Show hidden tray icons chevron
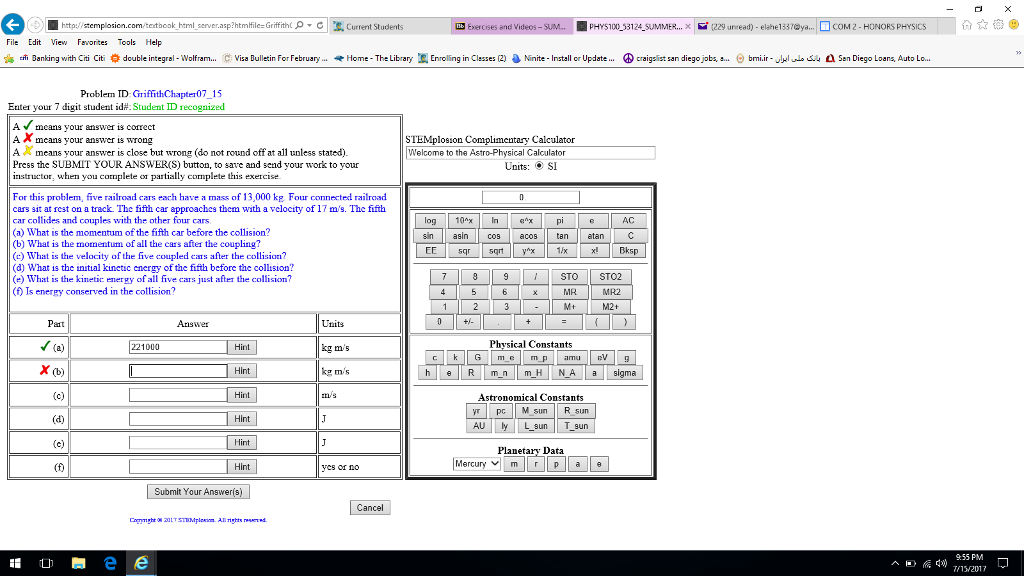This screenshot has height=576, width=1024. point(895,563)
